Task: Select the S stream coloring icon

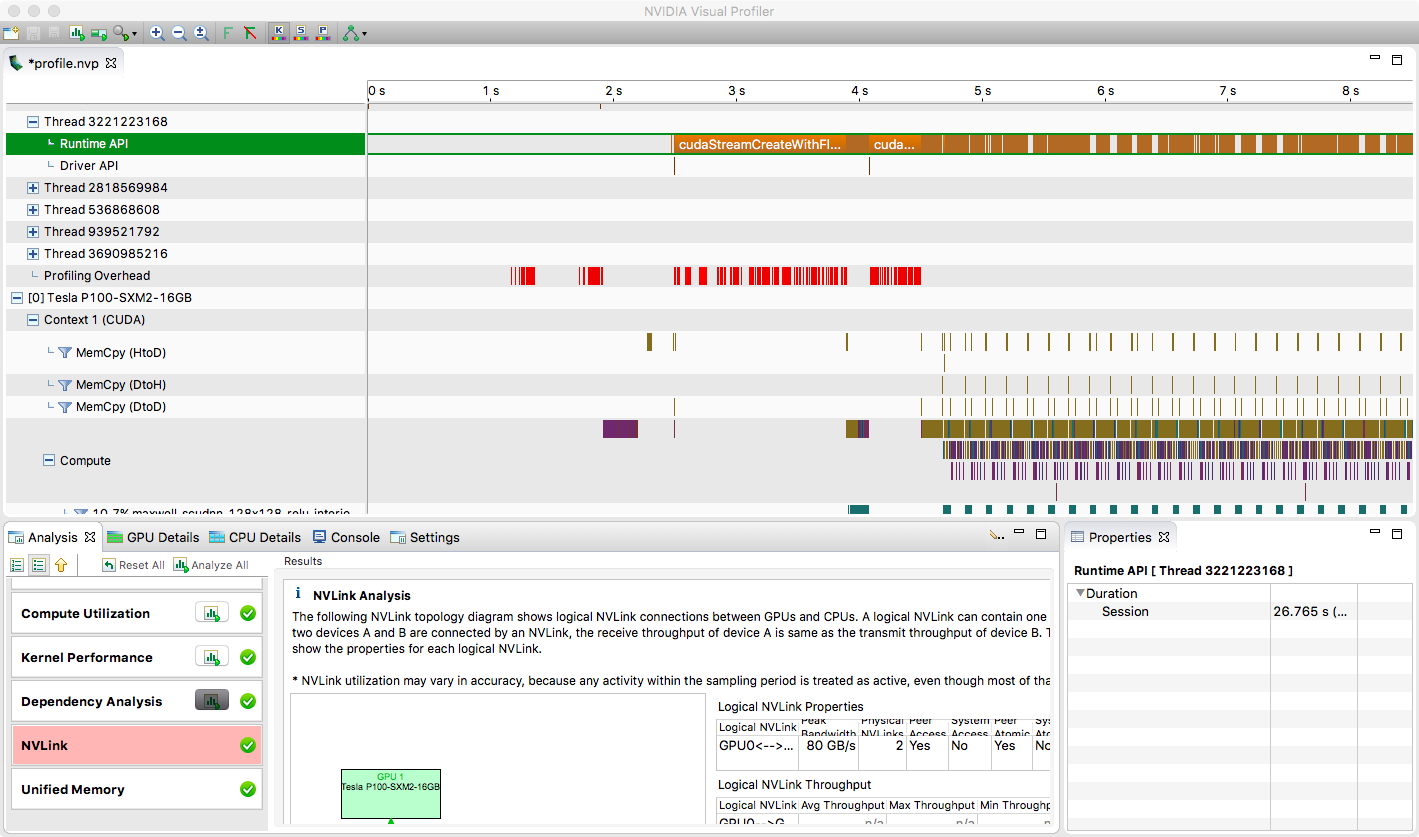Action: [x=301, y=32]
